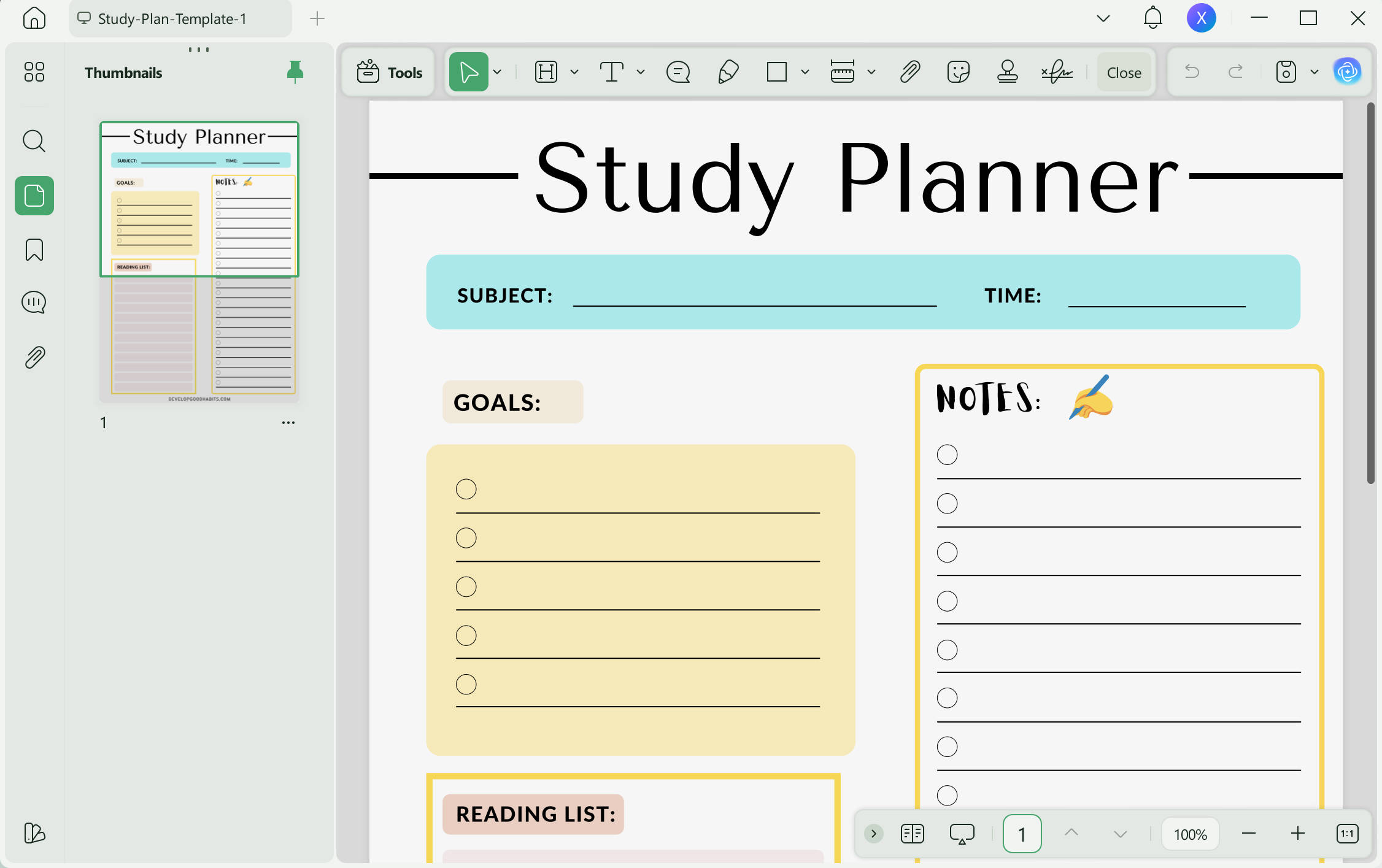Zoom out with the minus button
1382x868 pixels.
pyautogui.click(x=1249, y=834)
